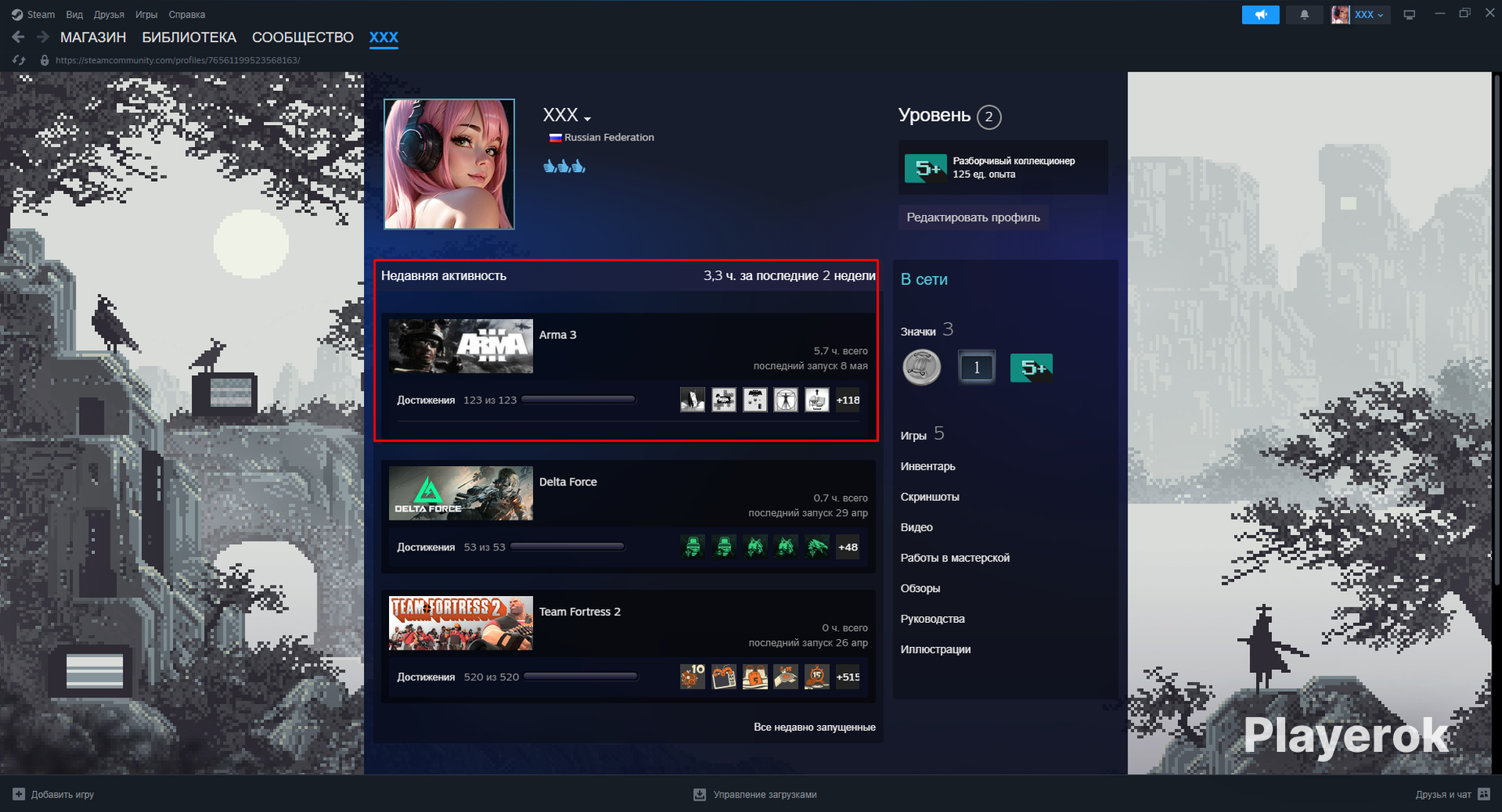Image resolution: width=1502 pixels, height=812 pixels.
Task: Open the Работы в мастерской link
Action: point(955,558)
